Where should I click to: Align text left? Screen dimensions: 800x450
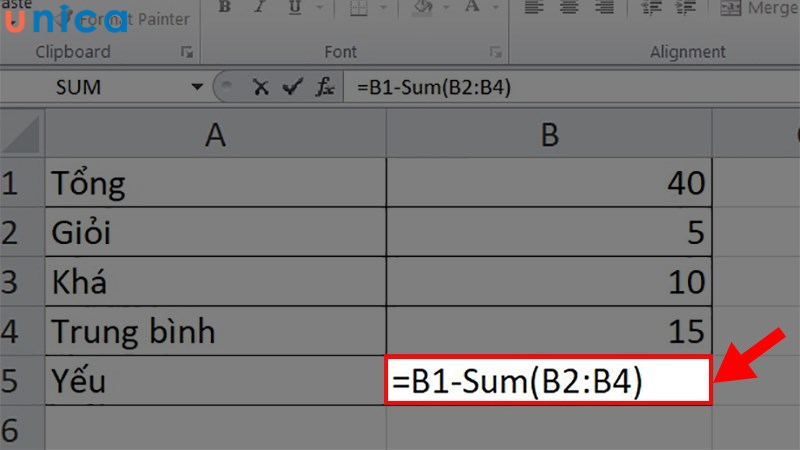534,7
